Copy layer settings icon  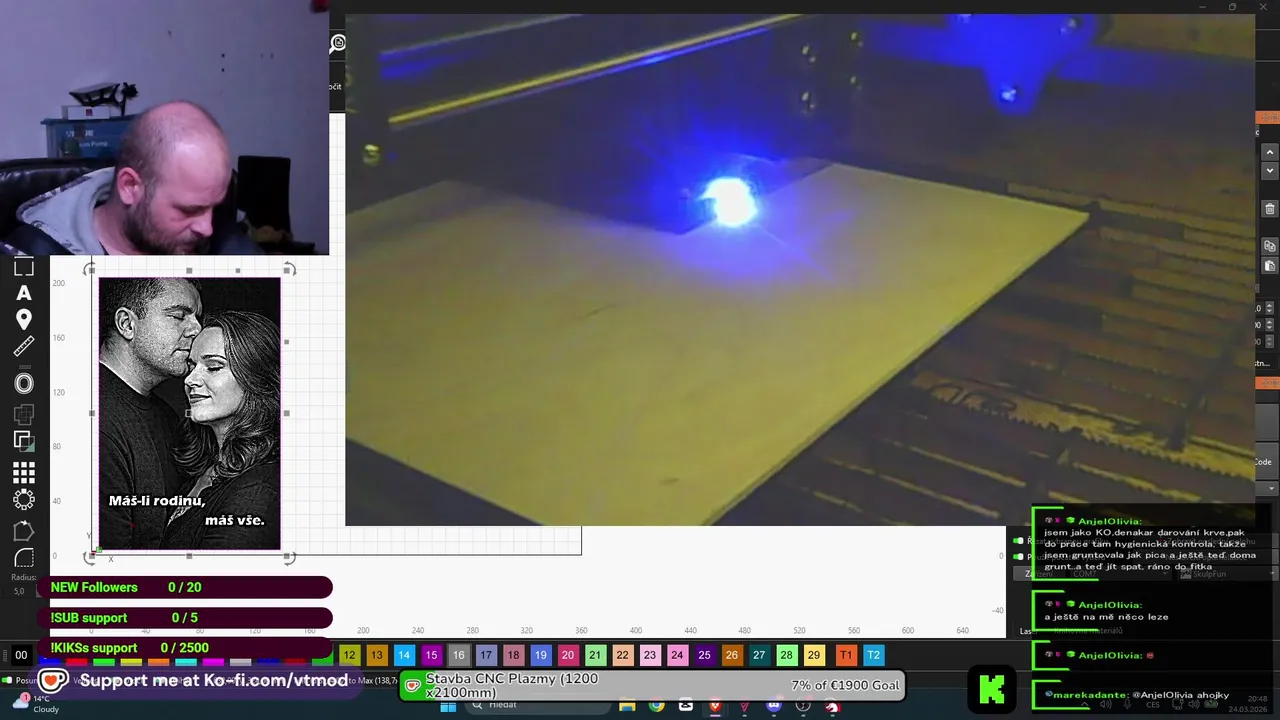[1270, 246]
